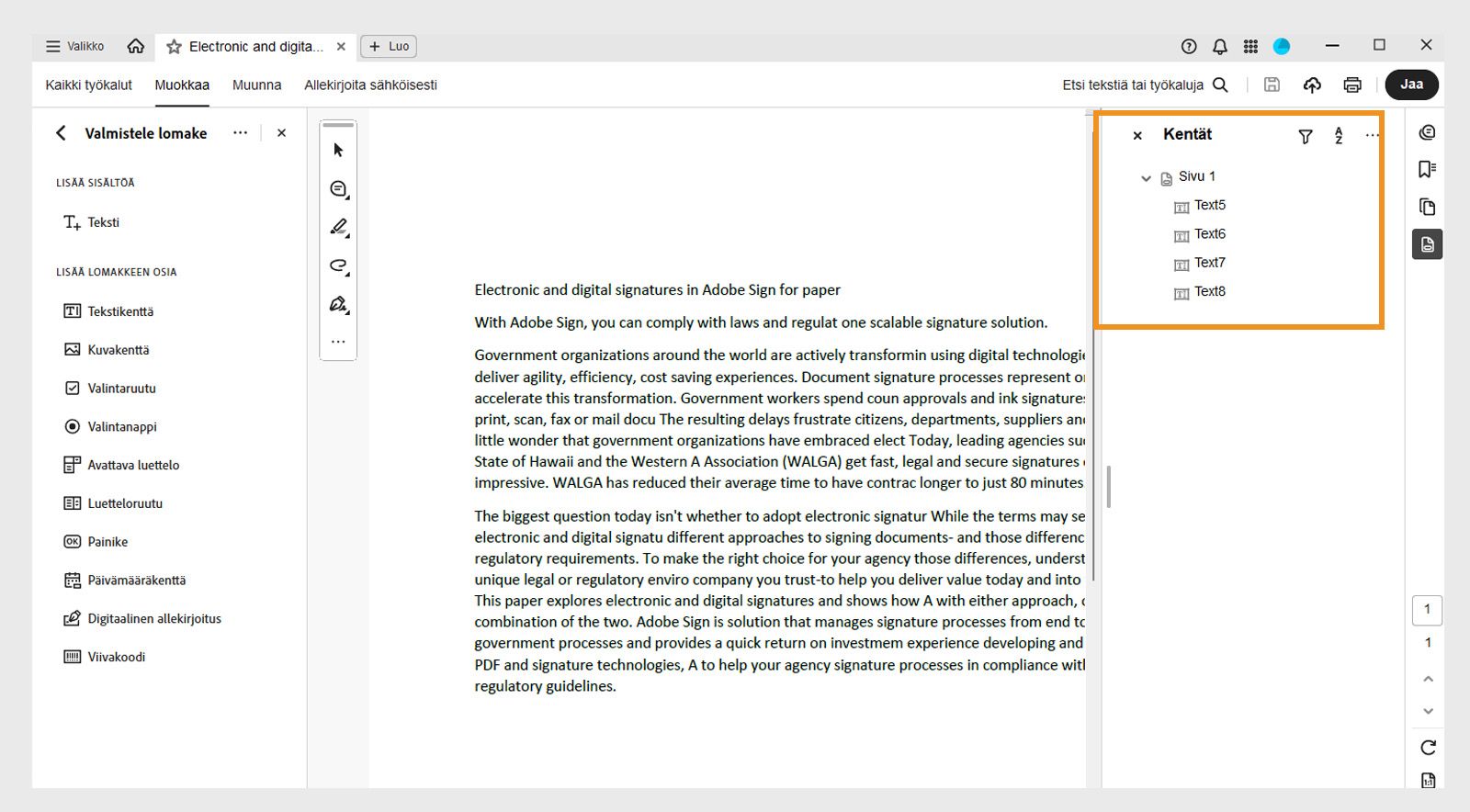Add a Päivämääräkenttä date field
Screen dimensions: 1470x812
click(x=124, y=581)
